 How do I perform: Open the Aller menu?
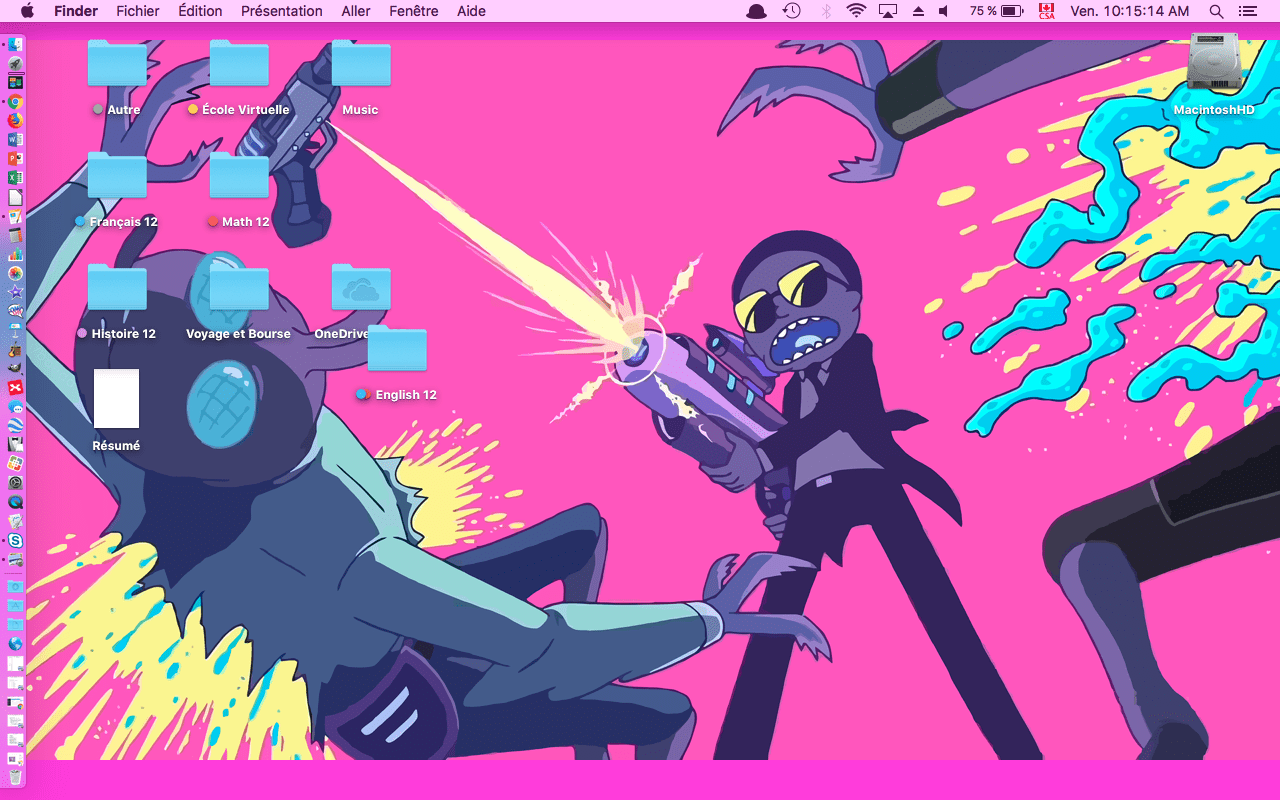[356, 11]
